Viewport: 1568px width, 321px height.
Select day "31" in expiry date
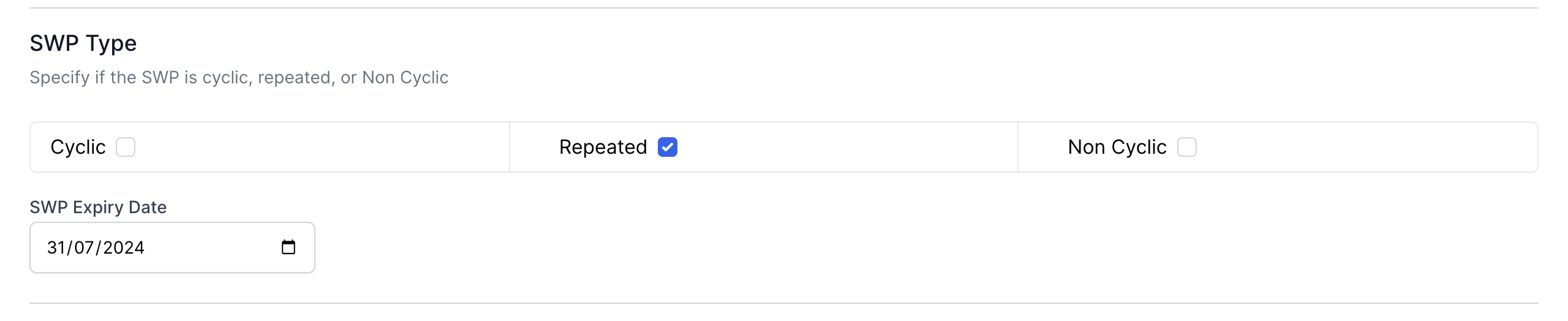click(x=56, y=247)
